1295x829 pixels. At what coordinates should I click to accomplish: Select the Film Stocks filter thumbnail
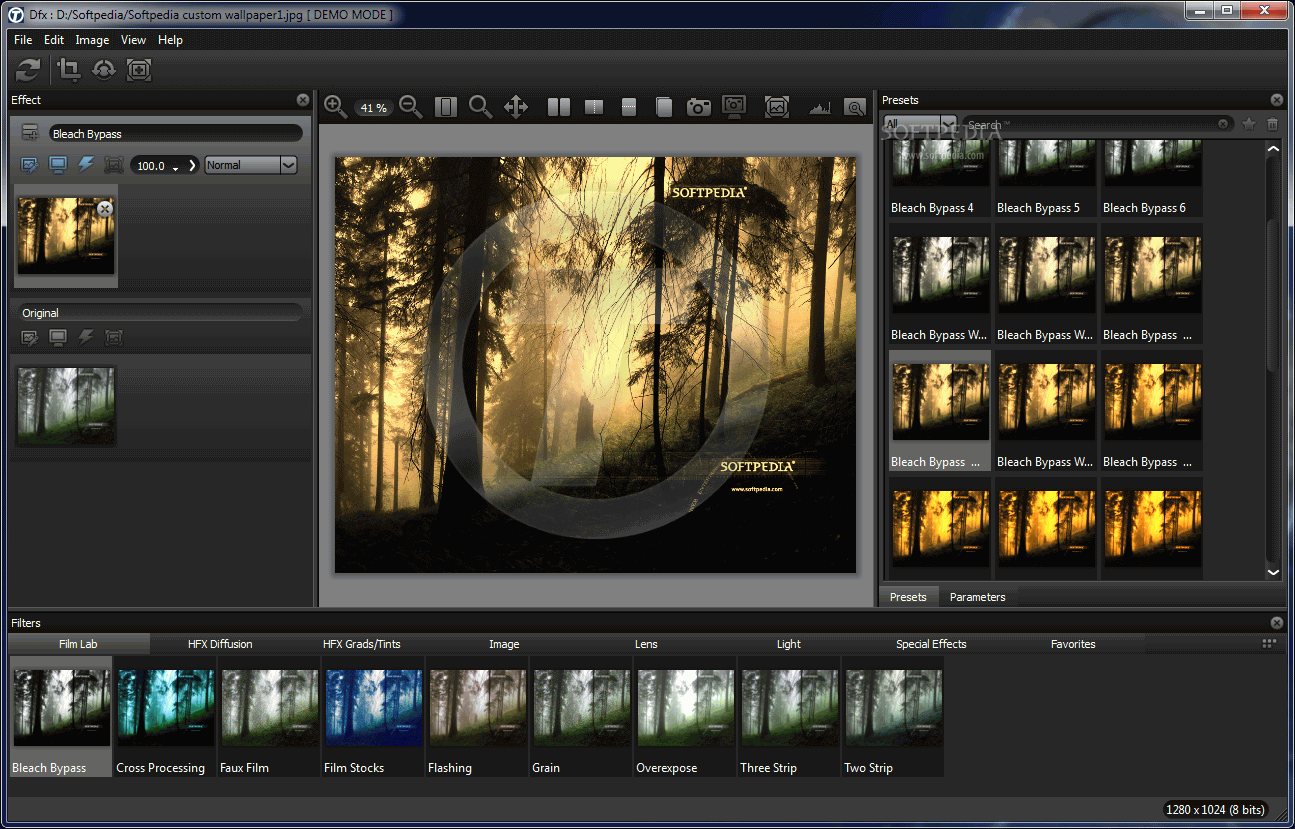coord(373,717)
